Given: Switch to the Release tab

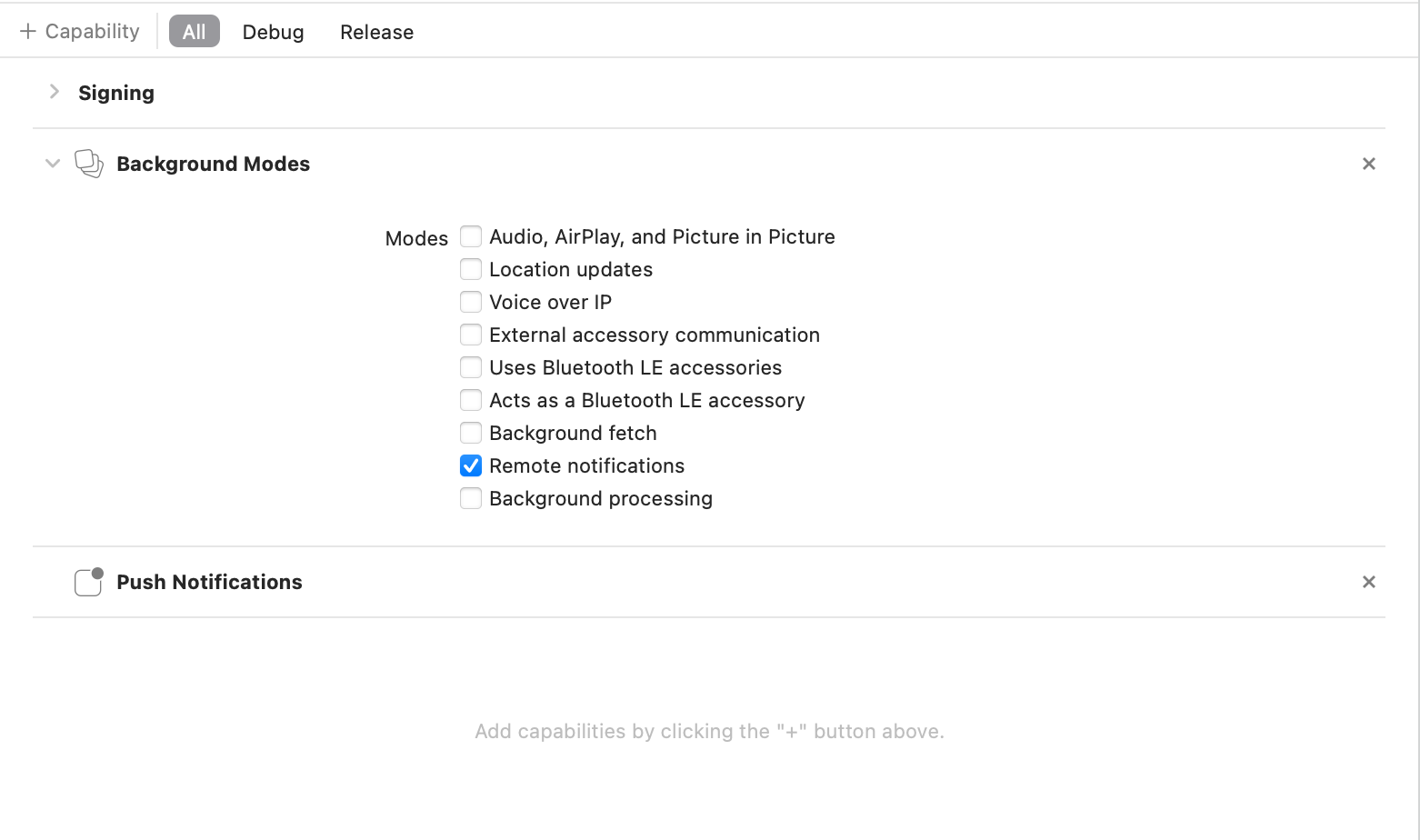Looking at the screenshot, I should 376,32.
